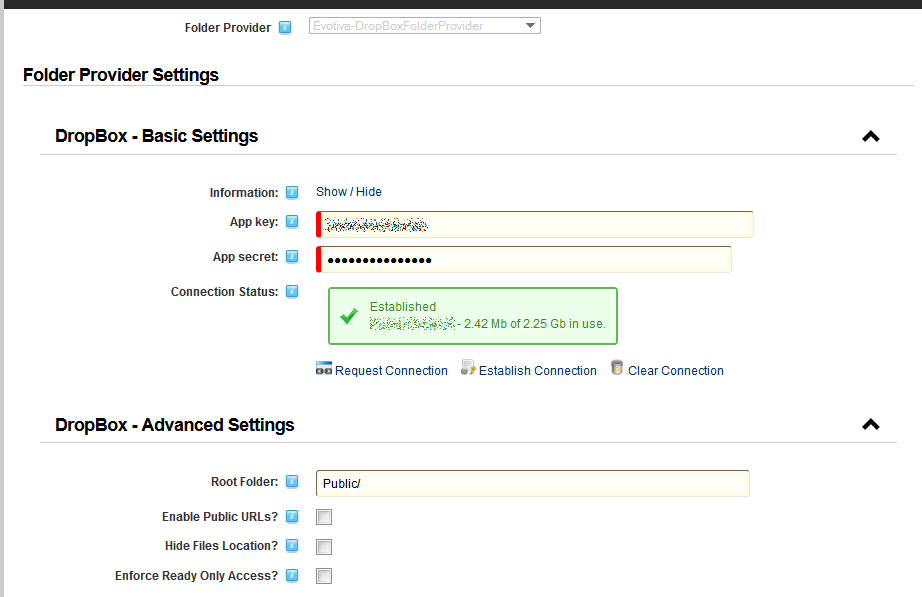Image resolution: width=922 pixels, height=597 pixels.
Task: Focus the App secret password field
Action: click(524, 259)
